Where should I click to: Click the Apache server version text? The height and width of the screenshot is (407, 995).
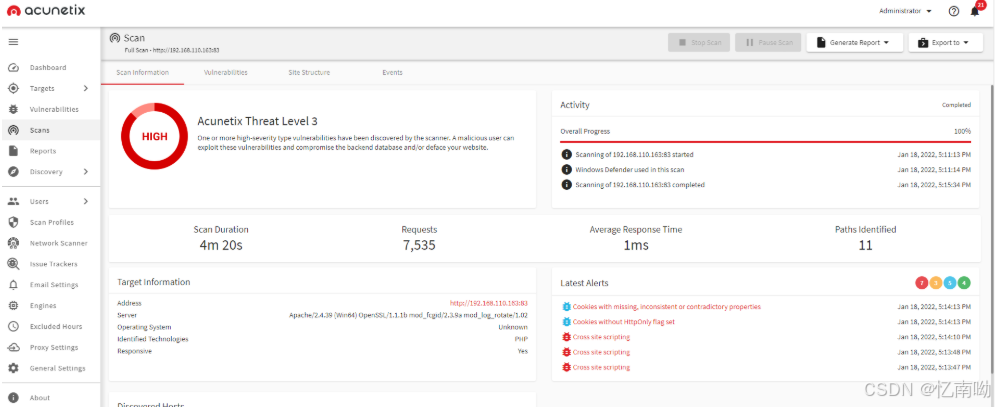pyautogui.click(x=408, y=315)
